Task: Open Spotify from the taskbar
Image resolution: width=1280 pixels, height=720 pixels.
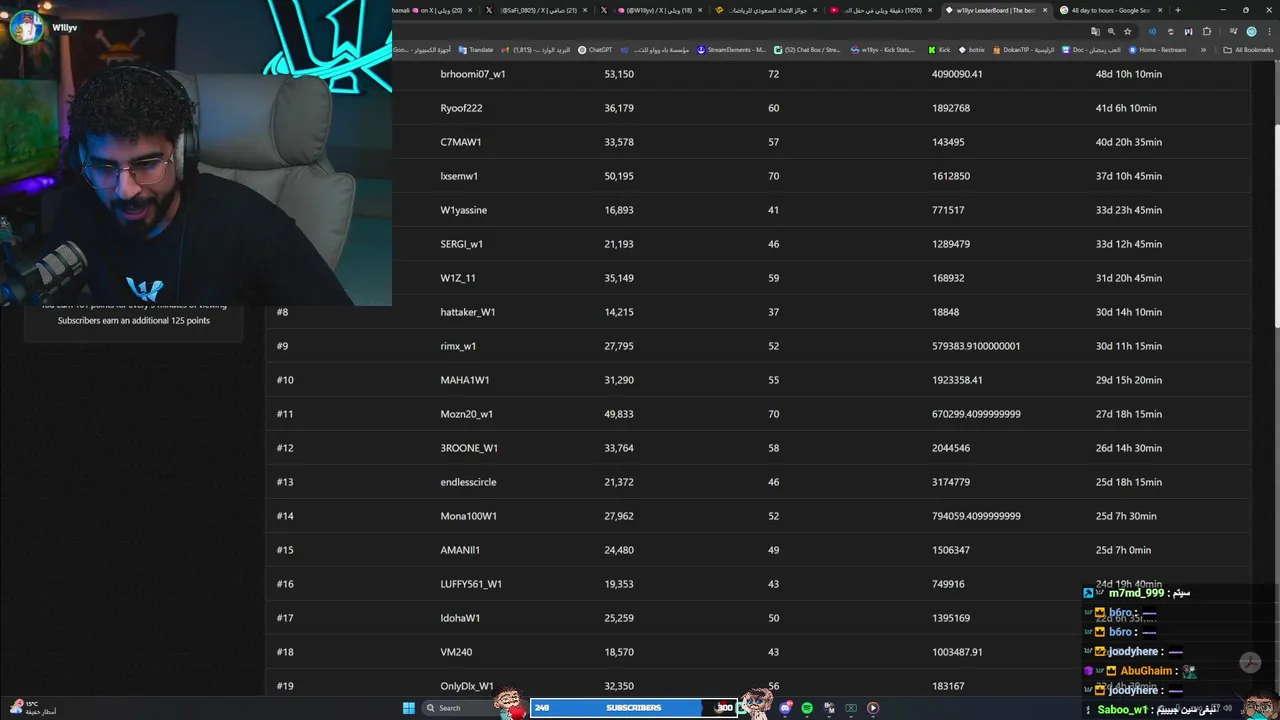Action: click(807, 708)
